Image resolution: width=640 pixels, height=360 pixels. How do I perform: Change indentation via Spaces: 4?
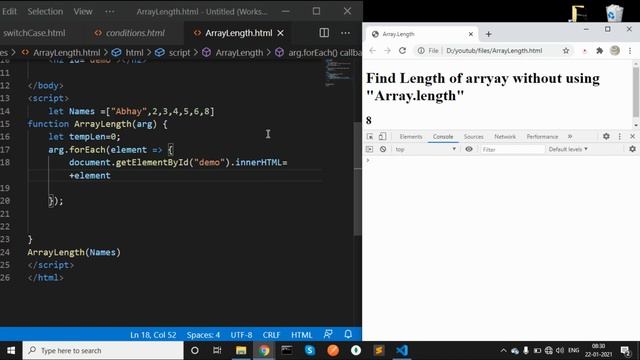(x=203, y=335)
